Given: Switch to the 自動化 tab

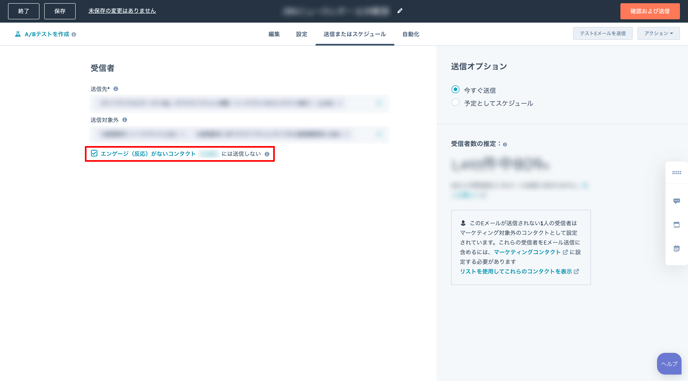Looking at the screenshot, I should click(411, 34).
